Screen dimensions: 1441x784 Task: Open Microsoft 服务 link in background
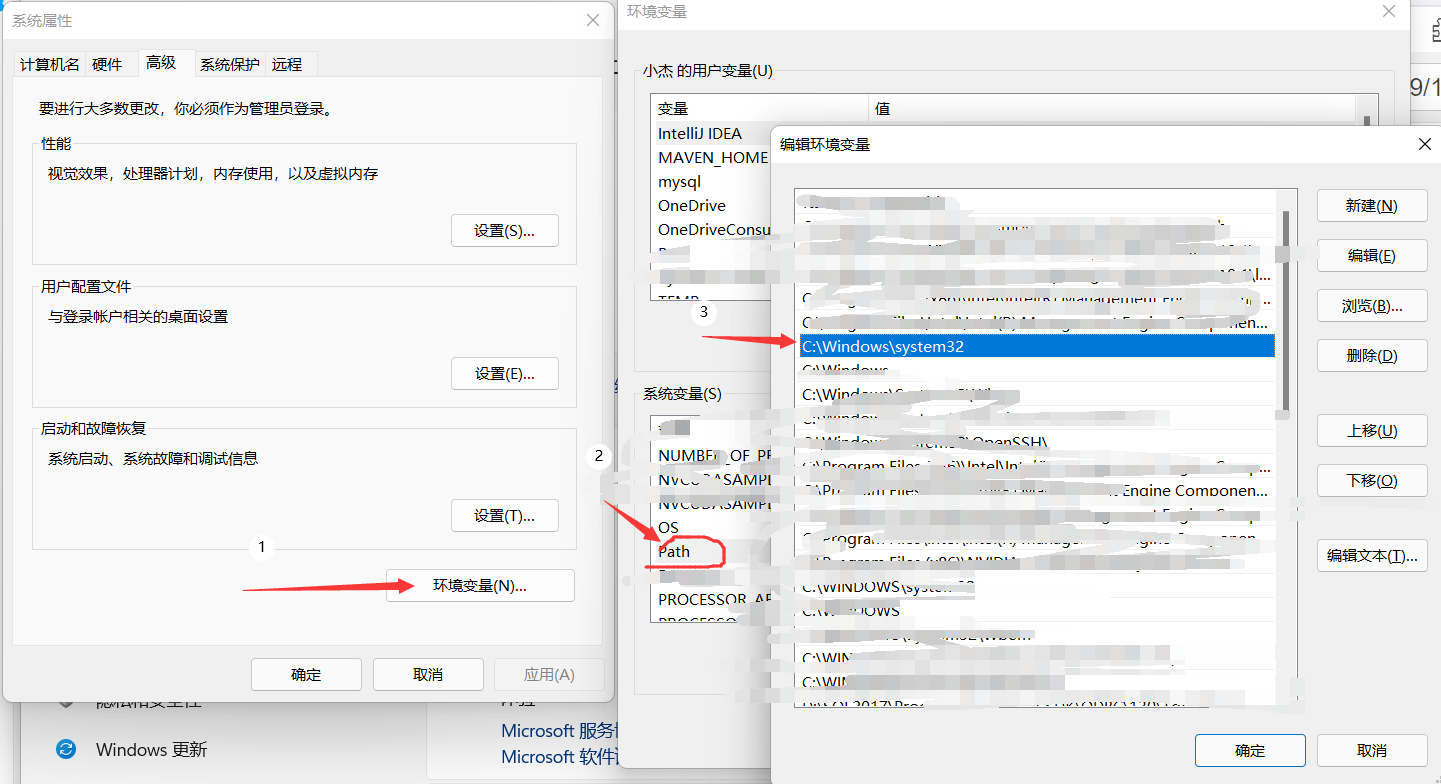[560, 731]
